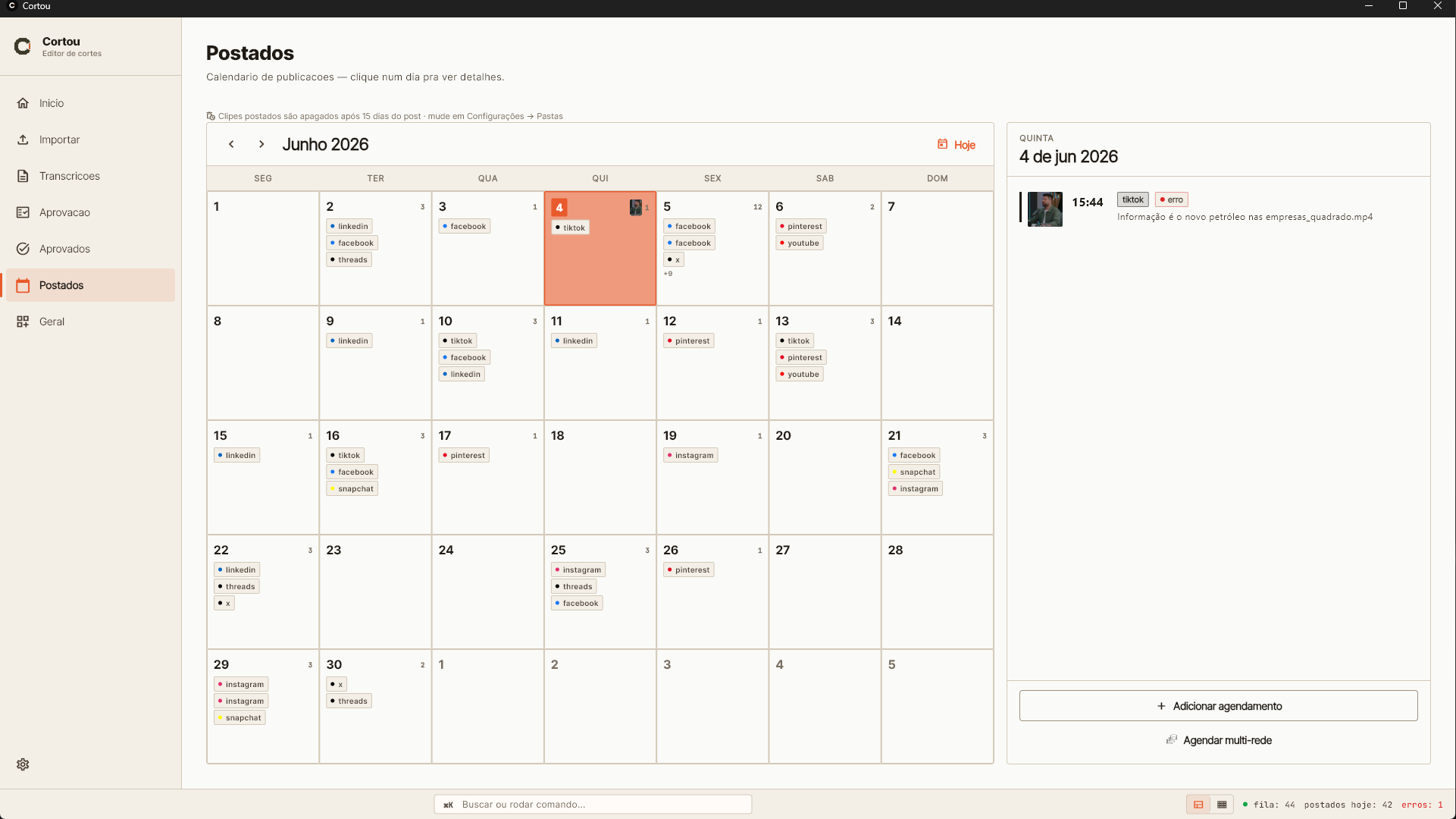Click the youtube chip on day 13
Viewport: 1456px width, 819px height.
coord(800,374)
